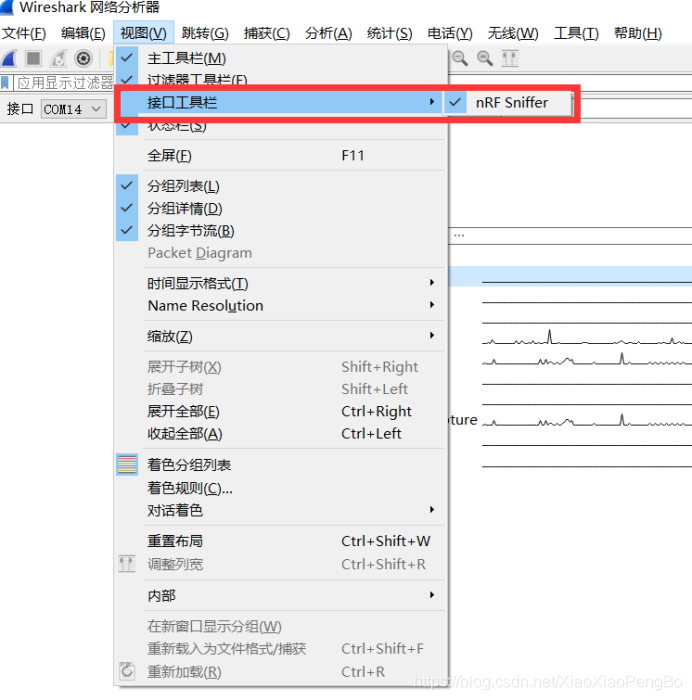Toggle packet bytes 分组字节流(B) visibility
Viewport: 692px width, 700px height.
click(x=127, y=230)
